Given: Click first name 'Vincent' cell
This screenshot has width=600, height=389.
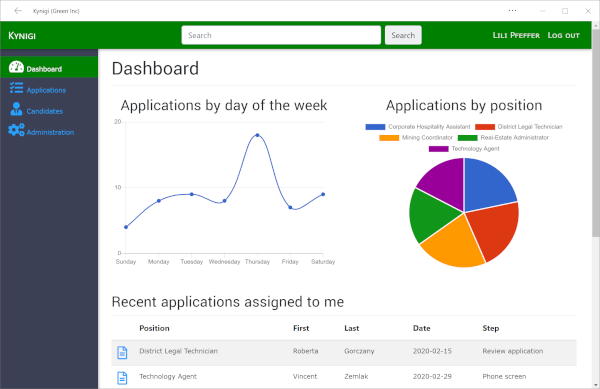Looking at the screenshot, I should pos(305,376).
